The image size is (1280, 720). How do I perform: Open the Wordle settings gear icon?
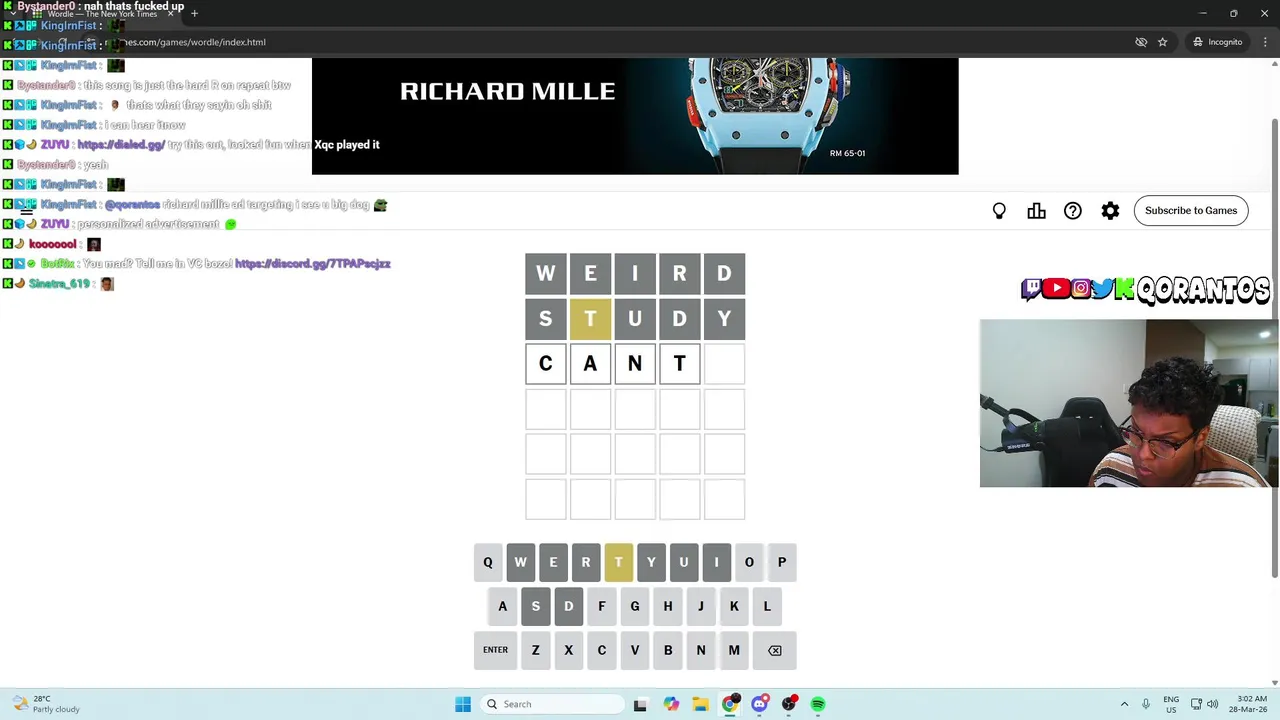pos(1110,211)
